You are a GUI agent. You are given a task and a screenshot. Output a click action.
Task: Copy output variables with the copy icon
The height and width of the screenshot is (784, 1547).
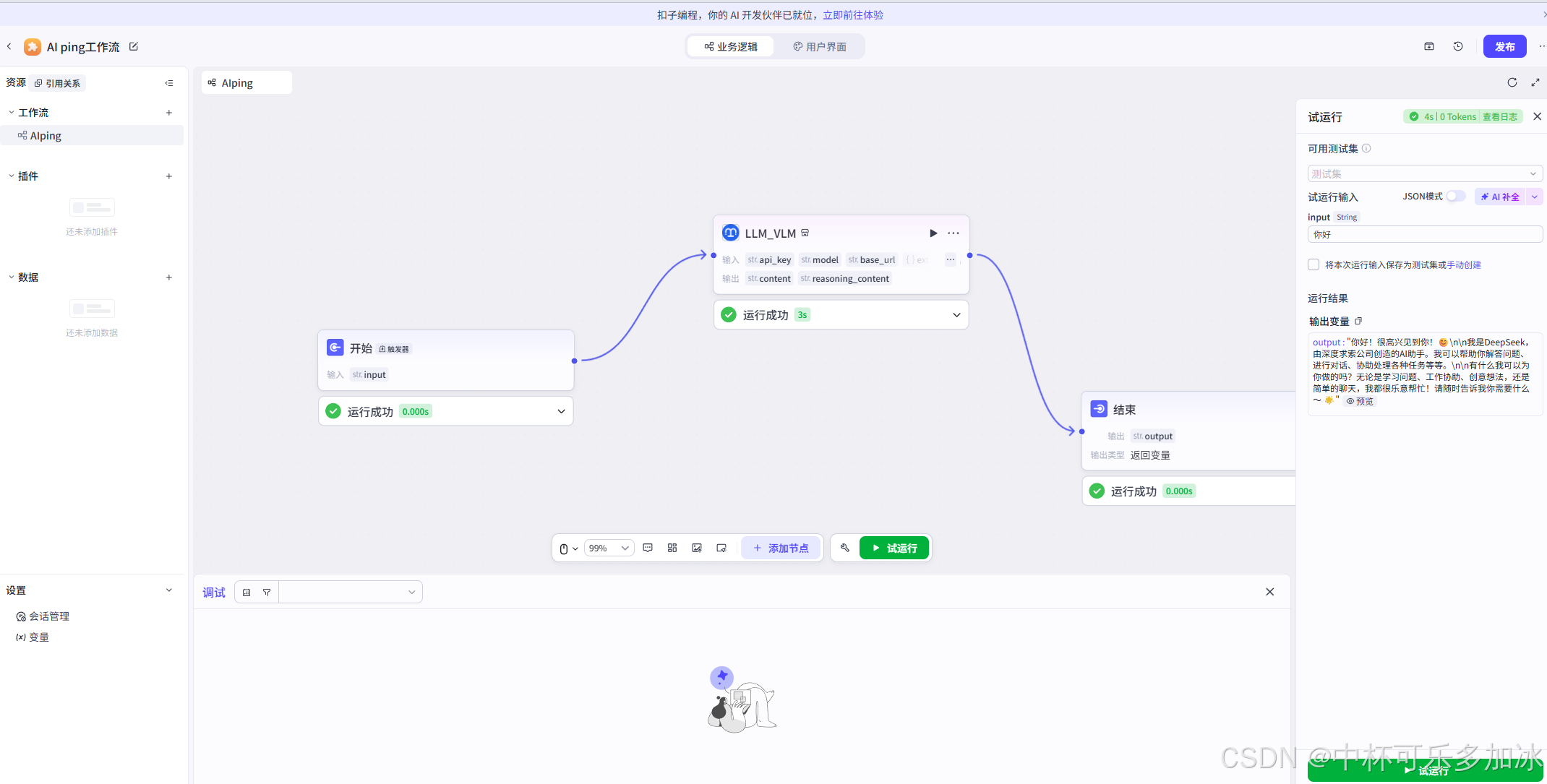[x=1358, y=321]
